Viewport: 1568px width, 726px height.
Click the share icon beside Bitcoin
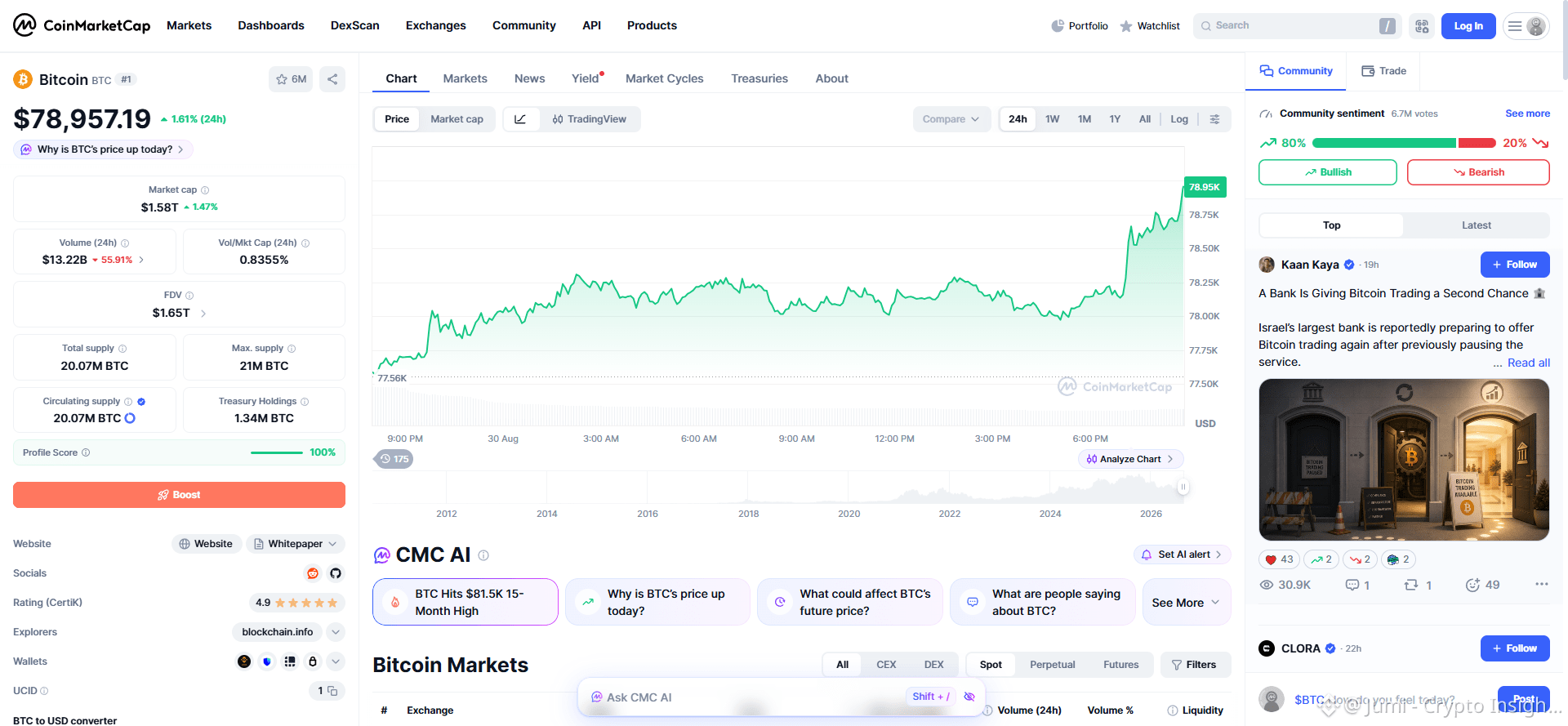click(x=332, y=79)
